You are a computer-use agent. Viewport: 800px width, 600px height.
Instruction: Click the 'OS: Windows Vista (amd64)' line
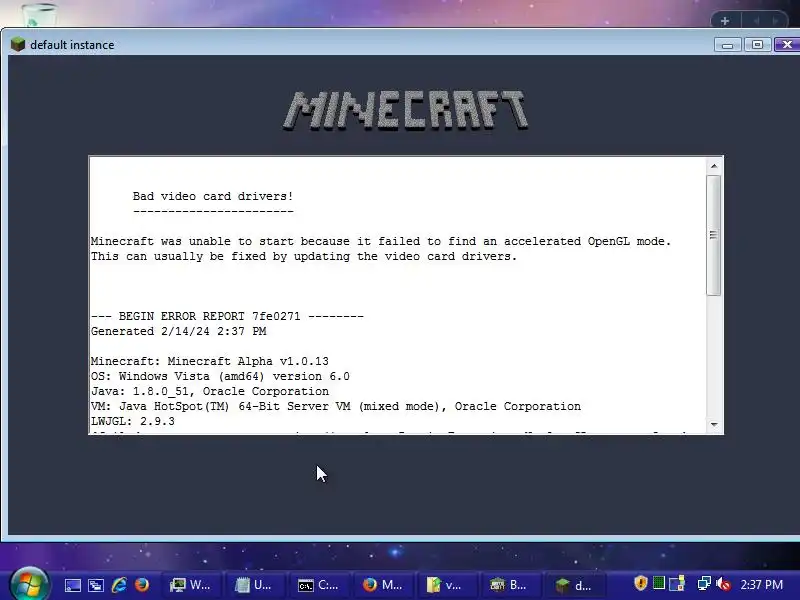[x=220, y=377]
